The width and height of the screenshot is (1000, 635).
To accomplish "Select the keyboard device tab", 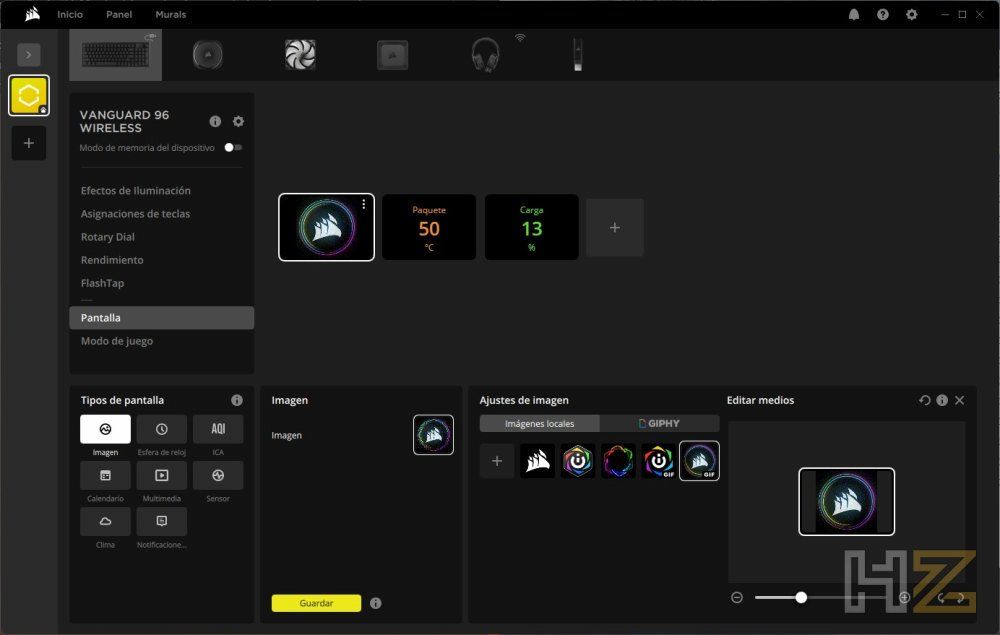I will click(115, 55).
